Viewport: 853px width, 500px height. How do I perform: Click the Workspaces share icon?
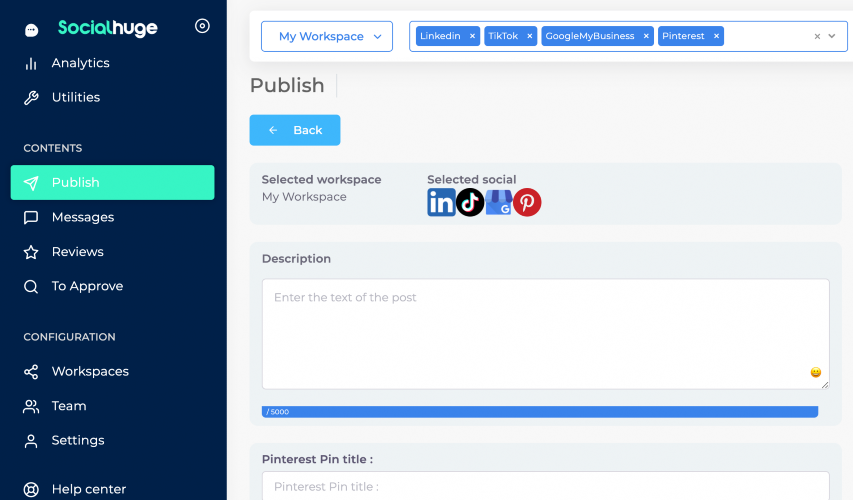click(x=31, y=372)
